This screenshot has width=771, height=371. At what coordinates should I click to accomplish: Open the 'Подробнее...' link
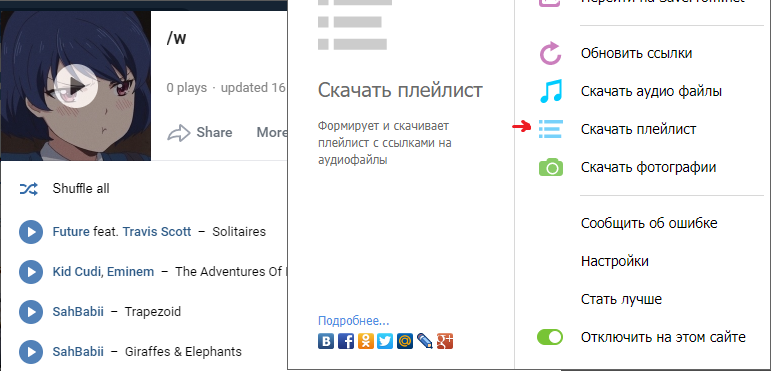pyautogui.click(x=354, y=321)
